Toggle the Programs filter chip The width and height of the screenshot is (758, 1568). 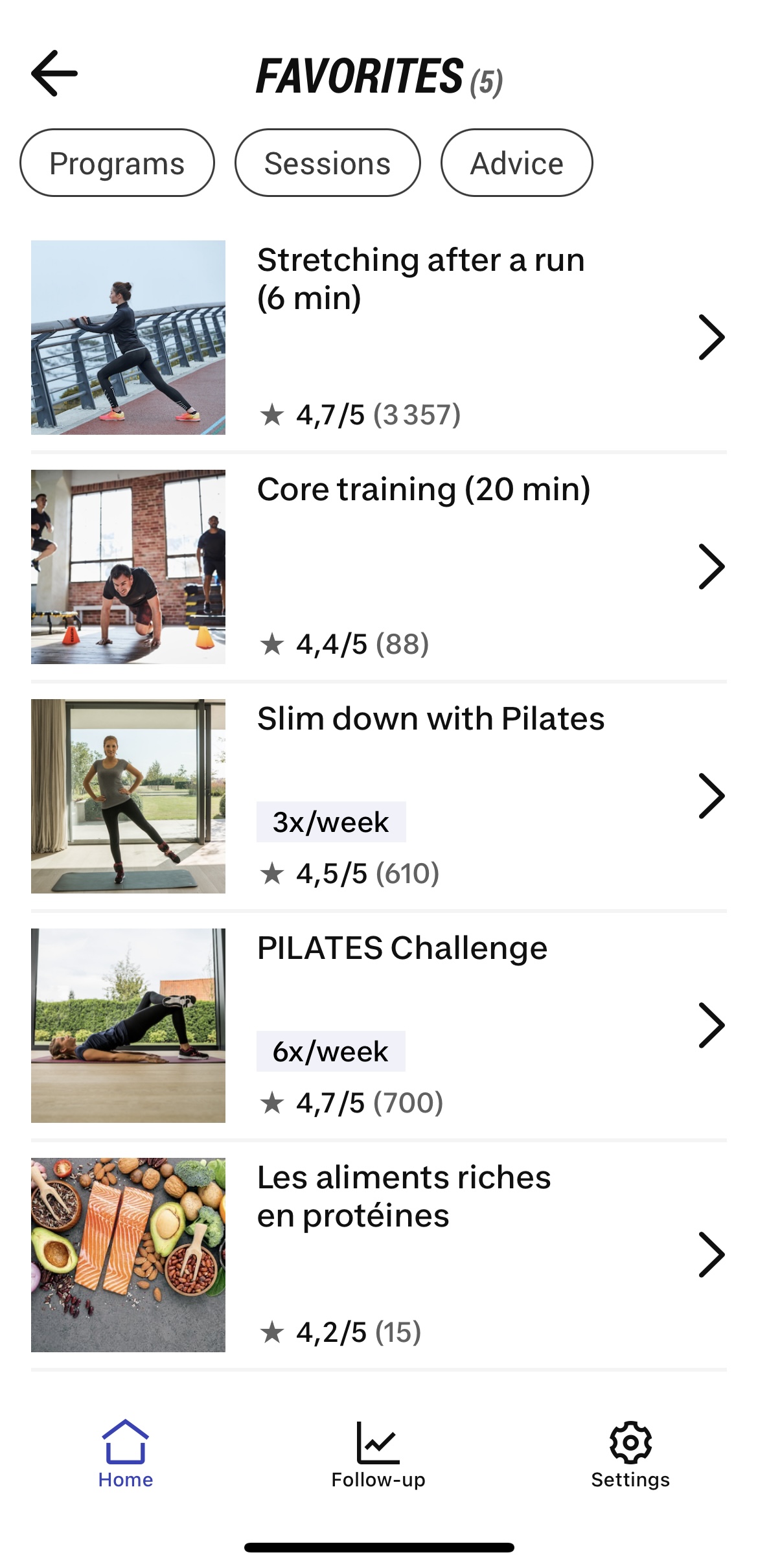[x=117, y=163]
